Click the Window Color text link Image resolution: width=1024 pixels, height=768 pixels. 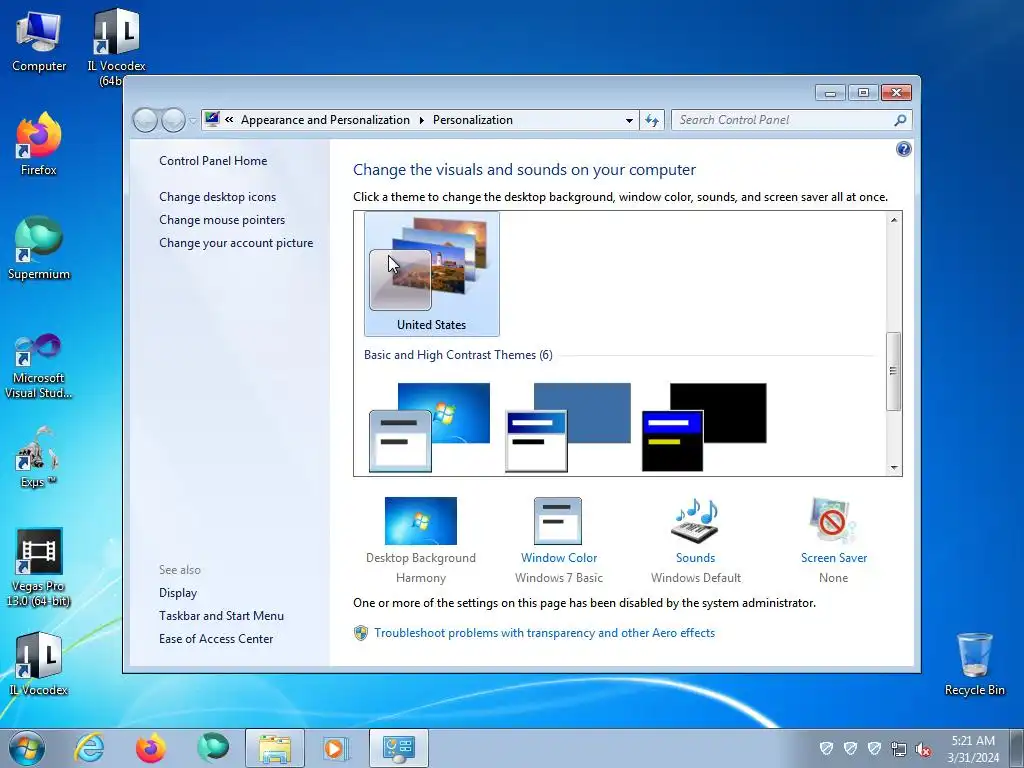(x=558, y=558)
